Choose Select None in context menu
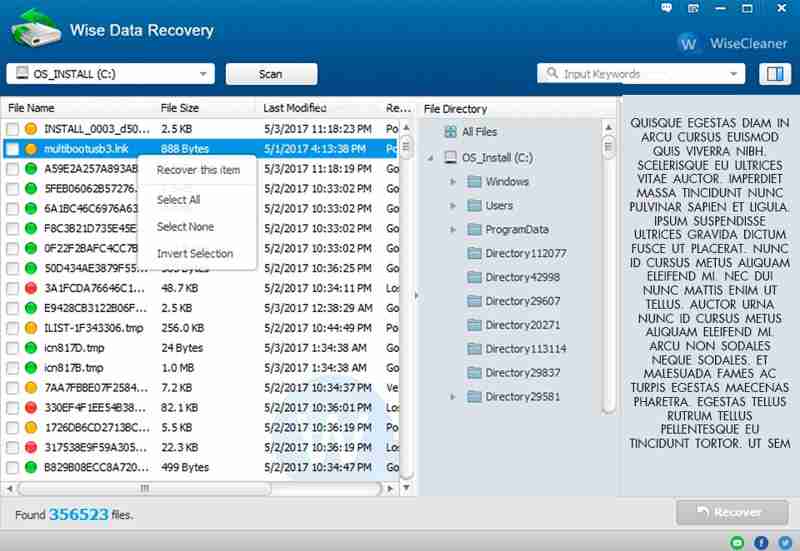The width and height of the screenshot is (800, 551). 185,227
